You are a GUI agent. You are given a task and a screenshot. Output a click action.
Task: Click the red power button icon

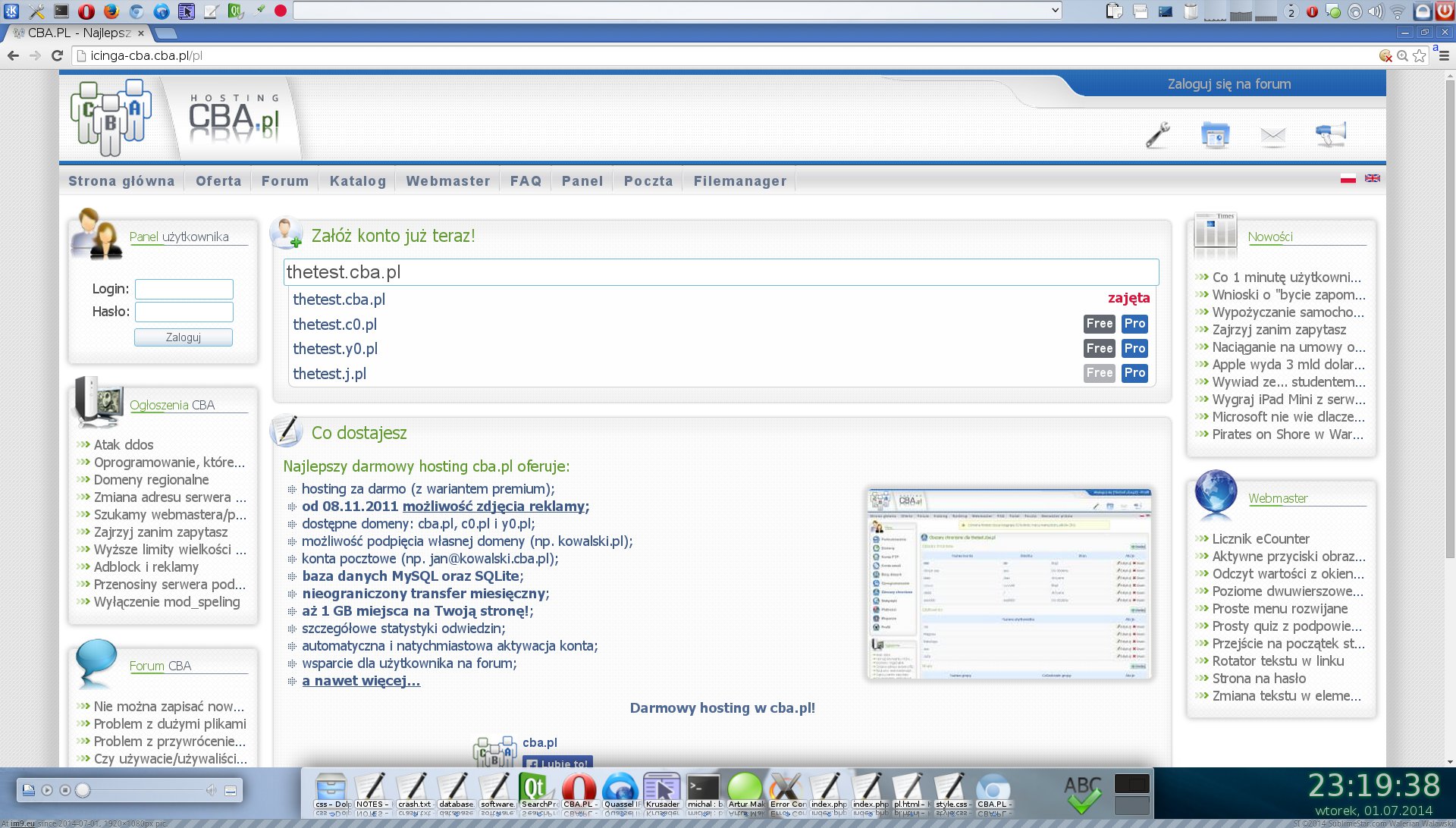[1445, 11]
